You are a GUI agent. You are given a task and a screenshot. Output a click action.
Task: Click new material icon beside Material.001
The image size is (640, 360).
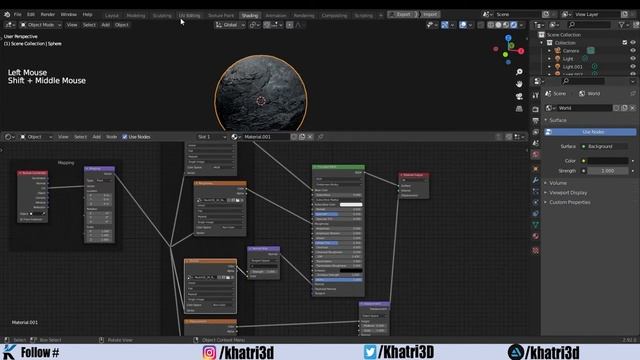(302, 137)
